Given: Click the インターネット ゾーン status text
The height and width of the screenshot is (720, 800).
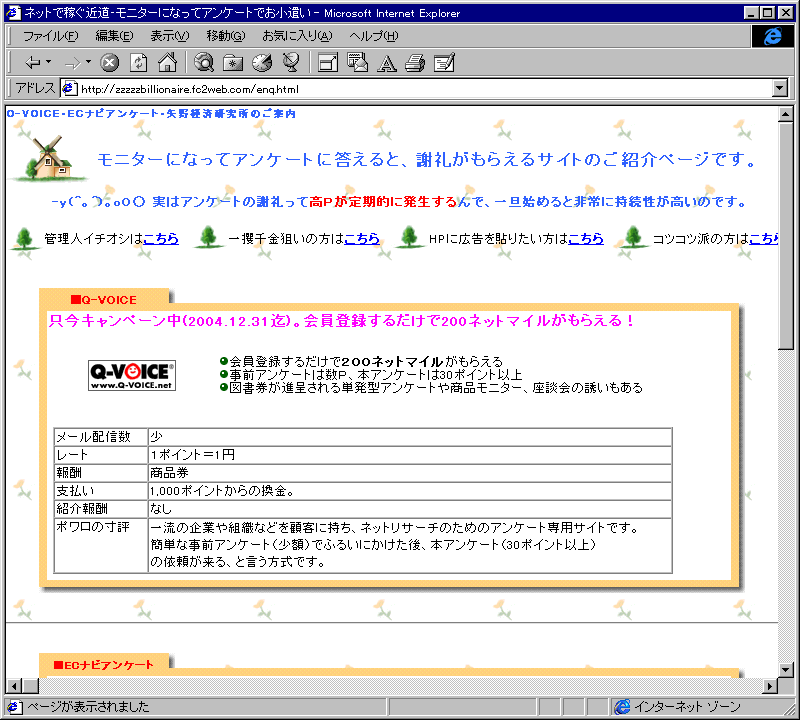Looking at the screenshot, I should (x=687, y=707).
